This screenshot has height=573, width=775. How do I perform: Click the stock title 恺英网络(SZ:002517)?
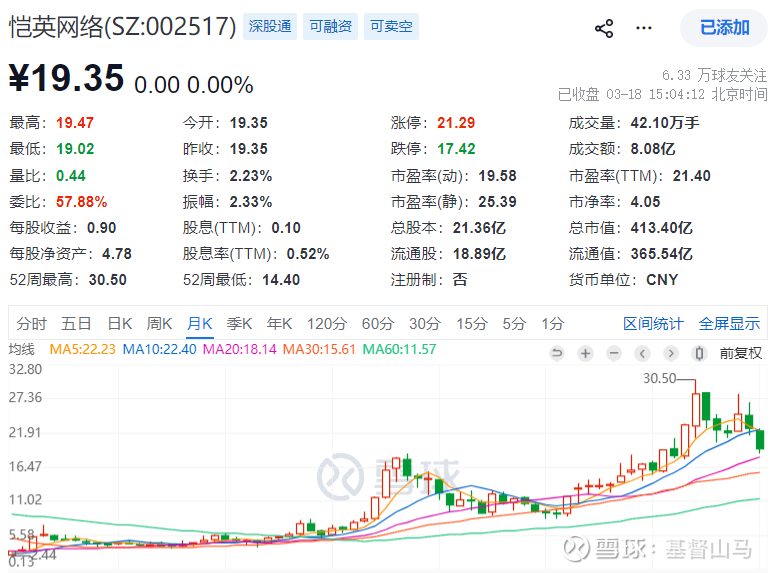[123, 26]
